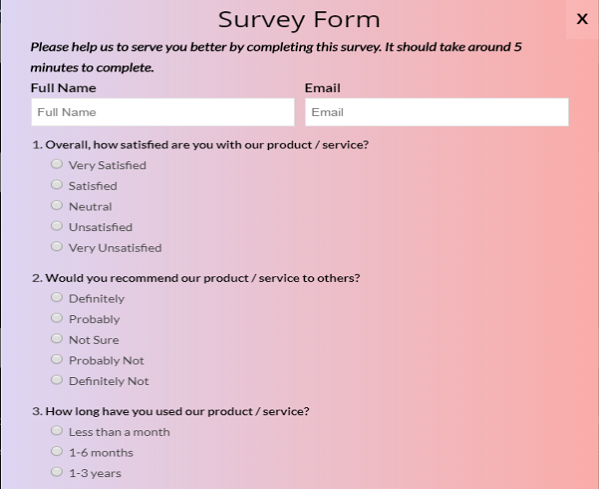This screenshot has height=489, width=599.
Task: Choose the Satisfied radio option
Action: point(57,185)
